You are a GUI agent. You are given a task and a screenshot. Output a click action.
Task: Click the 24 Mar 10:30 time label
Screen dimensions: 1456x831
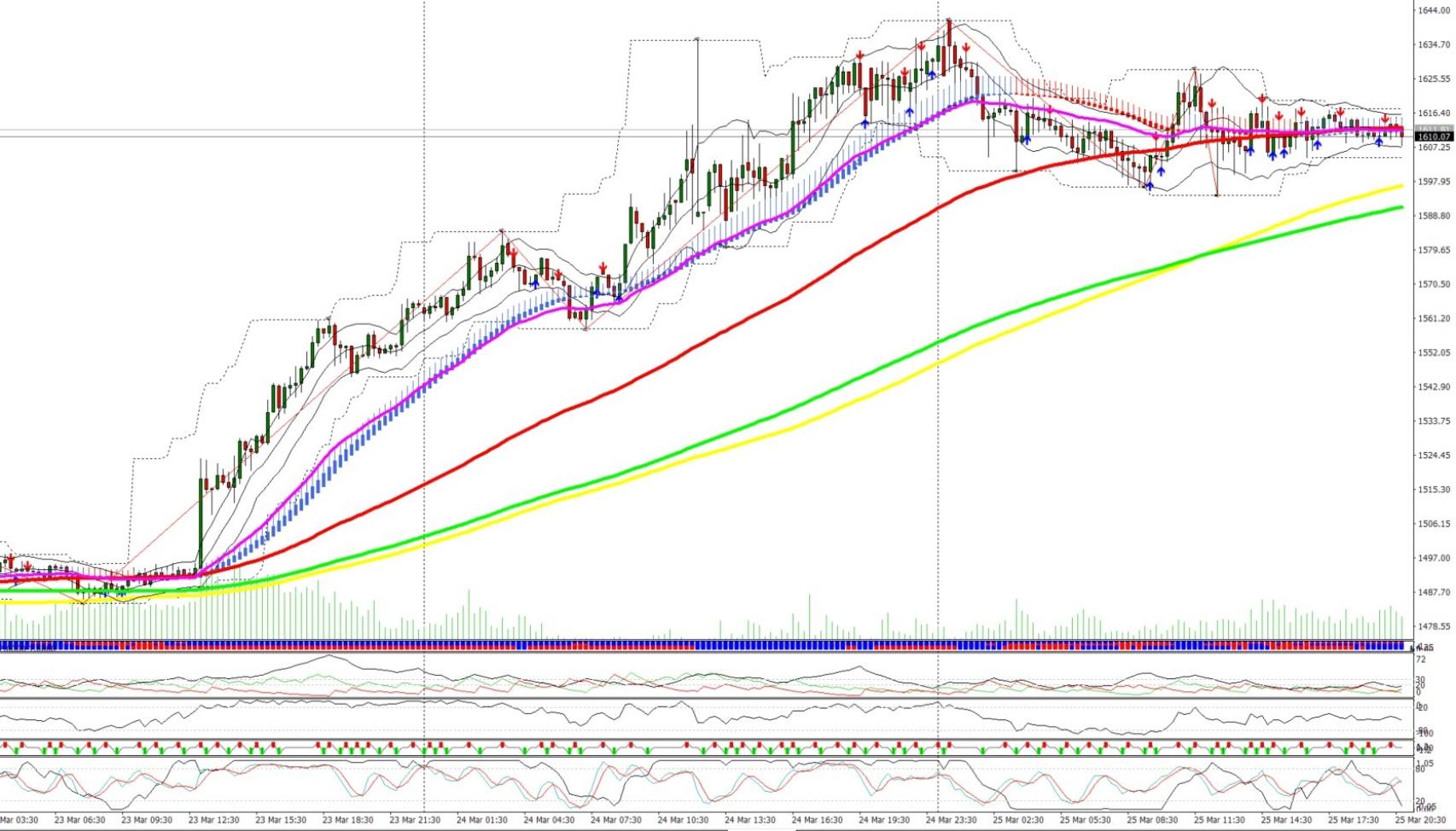click(684, 820)
